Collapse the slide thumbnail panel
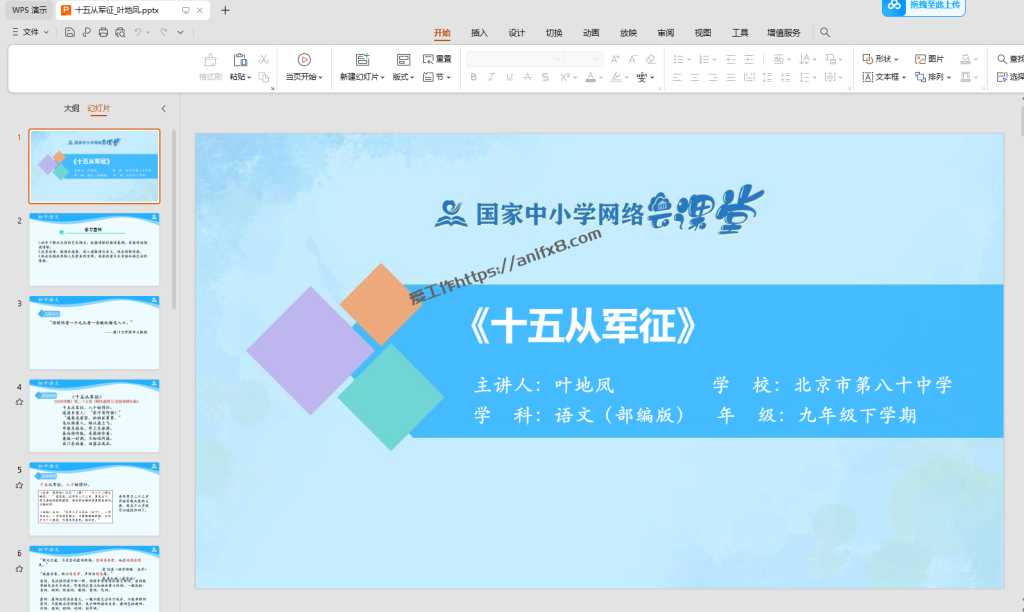 pyautogui.click(x=163, y=108)
